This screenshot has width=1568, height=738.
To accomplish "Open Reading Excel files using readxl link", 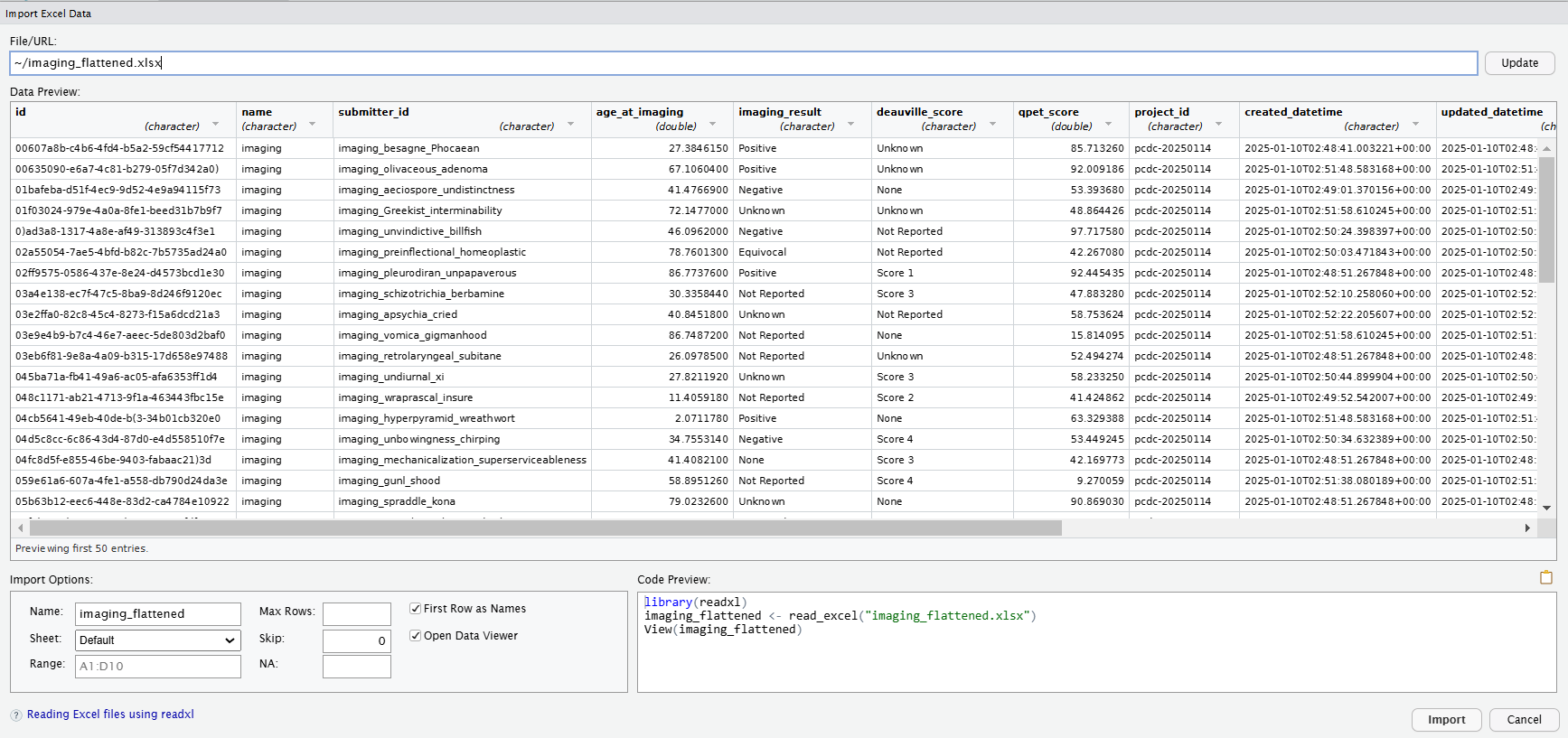I will click(110, 715).
